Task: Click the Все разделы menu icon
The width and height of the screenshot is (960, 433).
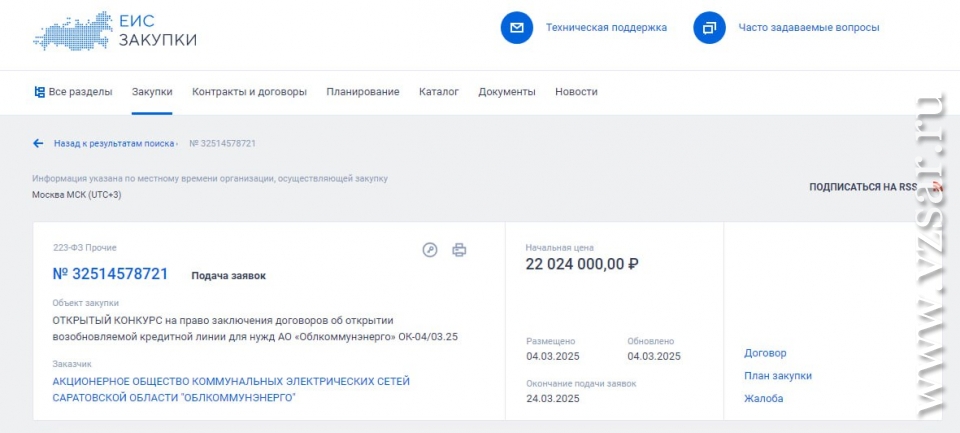Action: pos(39,92)
